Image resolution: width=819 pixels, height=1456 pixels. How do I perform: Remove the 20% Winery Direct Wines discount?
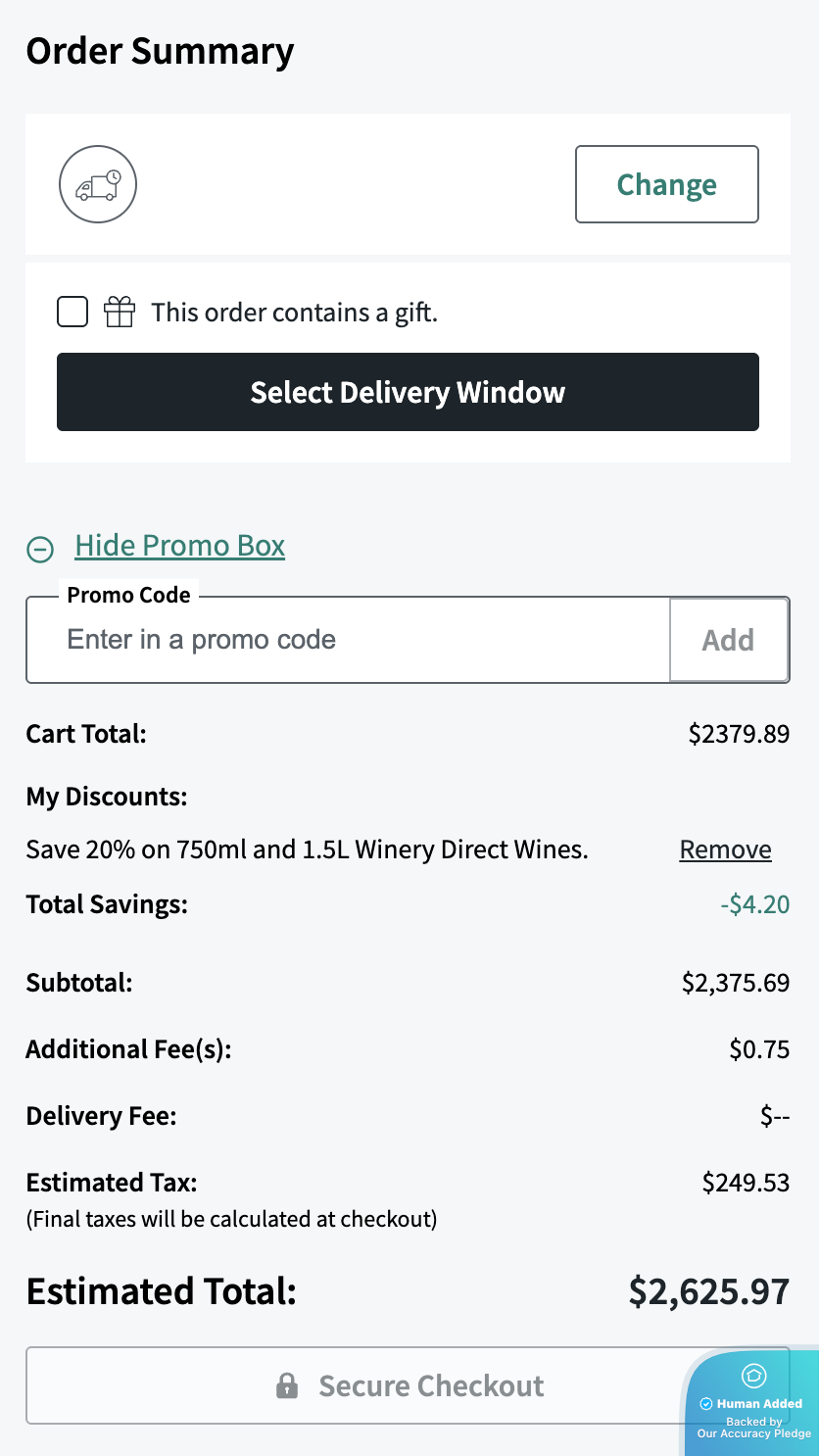click(x=724, y=849)
